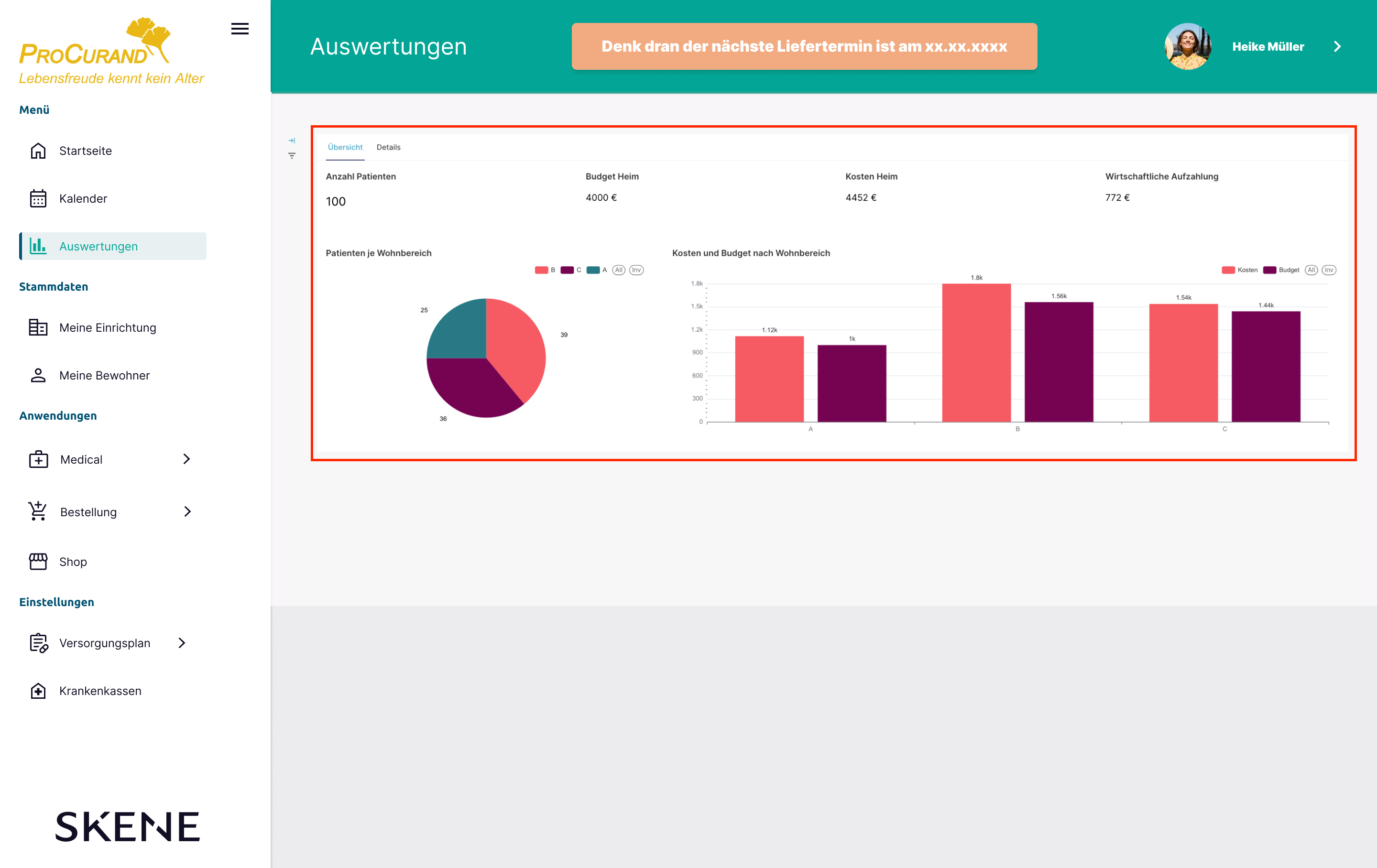Image resolution: width=1377 pixels, height=868 pixels.
Task: Select the Meine Einrichtung building icon
Action: (x=38, y=327)
